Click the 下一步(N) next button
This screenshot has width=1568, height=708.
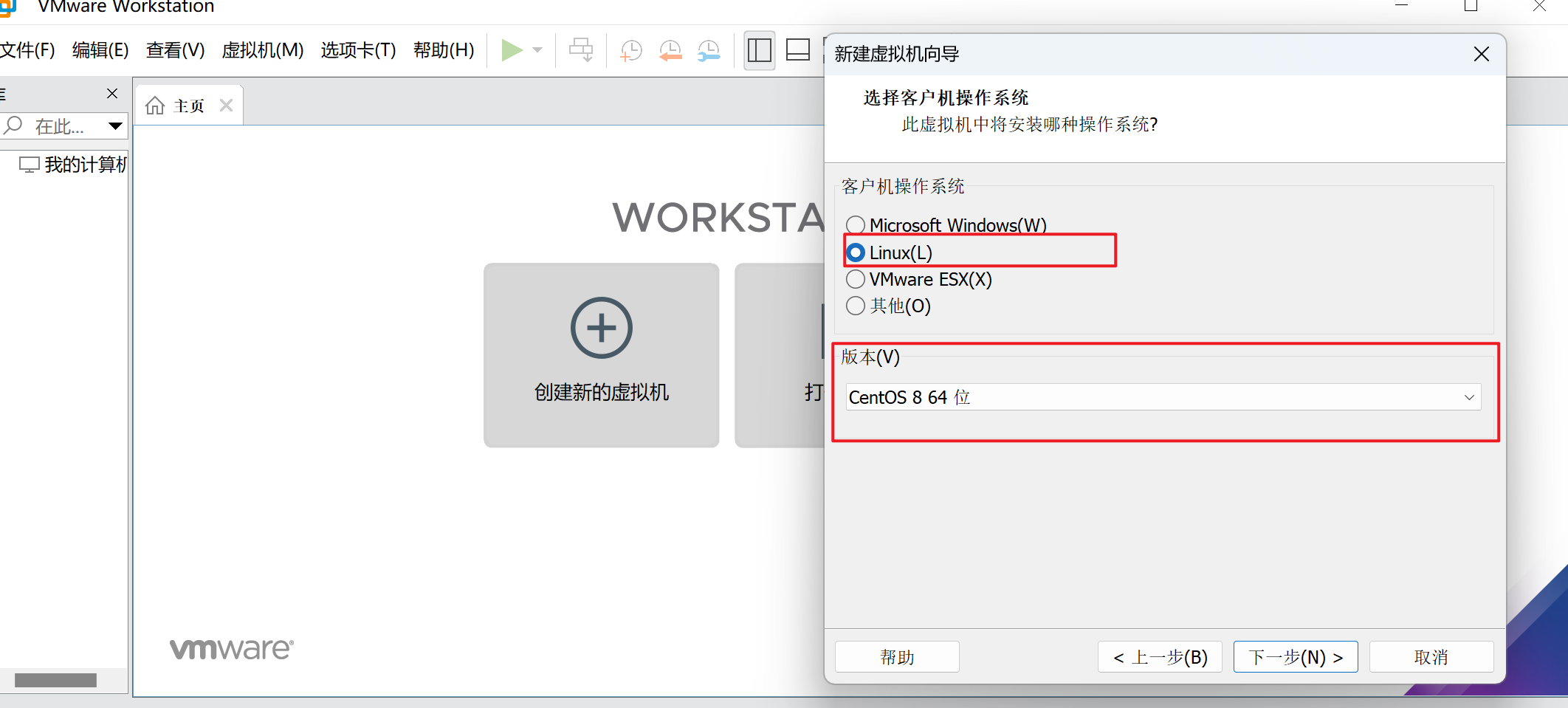coord(1296,657)
